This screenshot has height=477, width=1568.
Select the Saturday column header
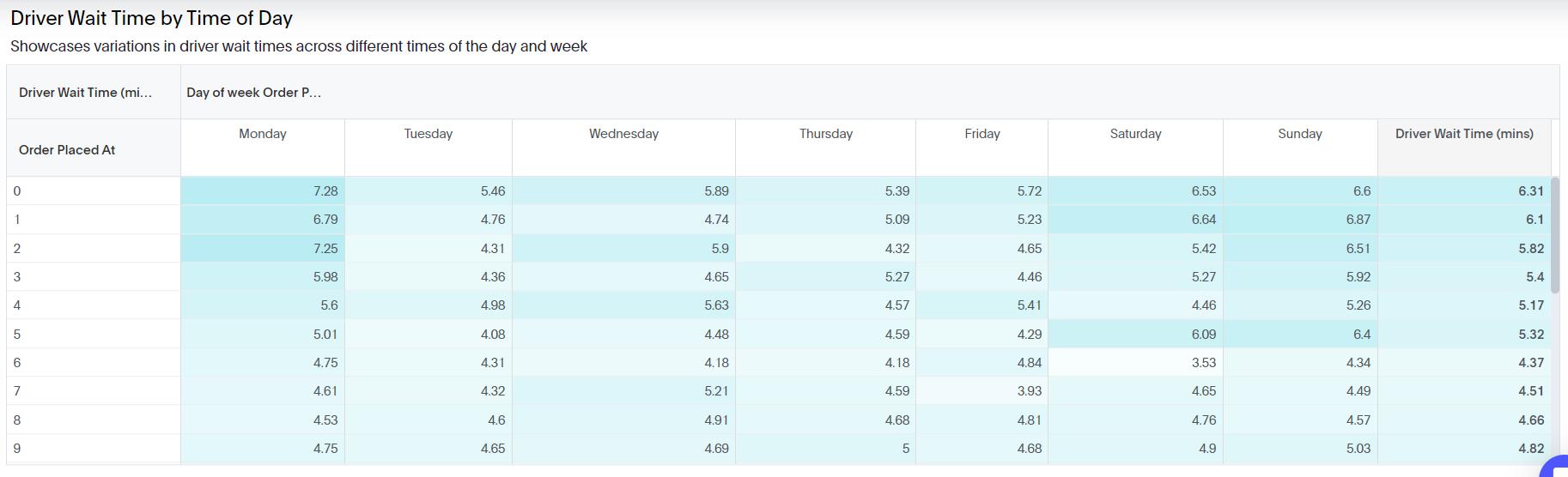coord(1135,134)
